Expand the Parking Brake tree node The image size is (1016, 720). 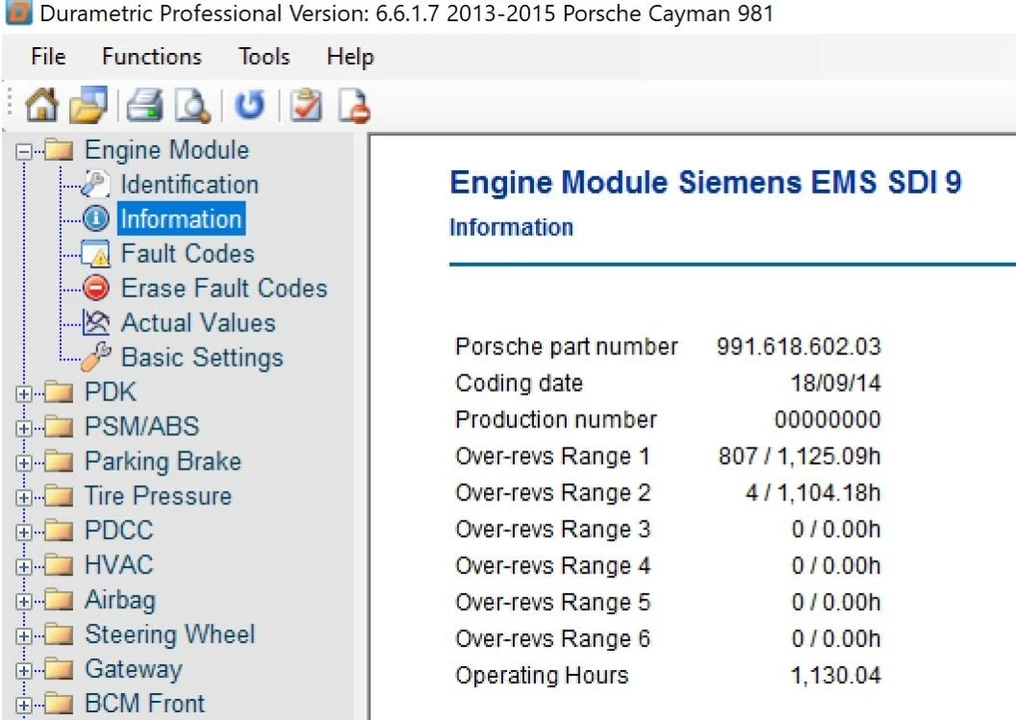[x=24, y=463]
